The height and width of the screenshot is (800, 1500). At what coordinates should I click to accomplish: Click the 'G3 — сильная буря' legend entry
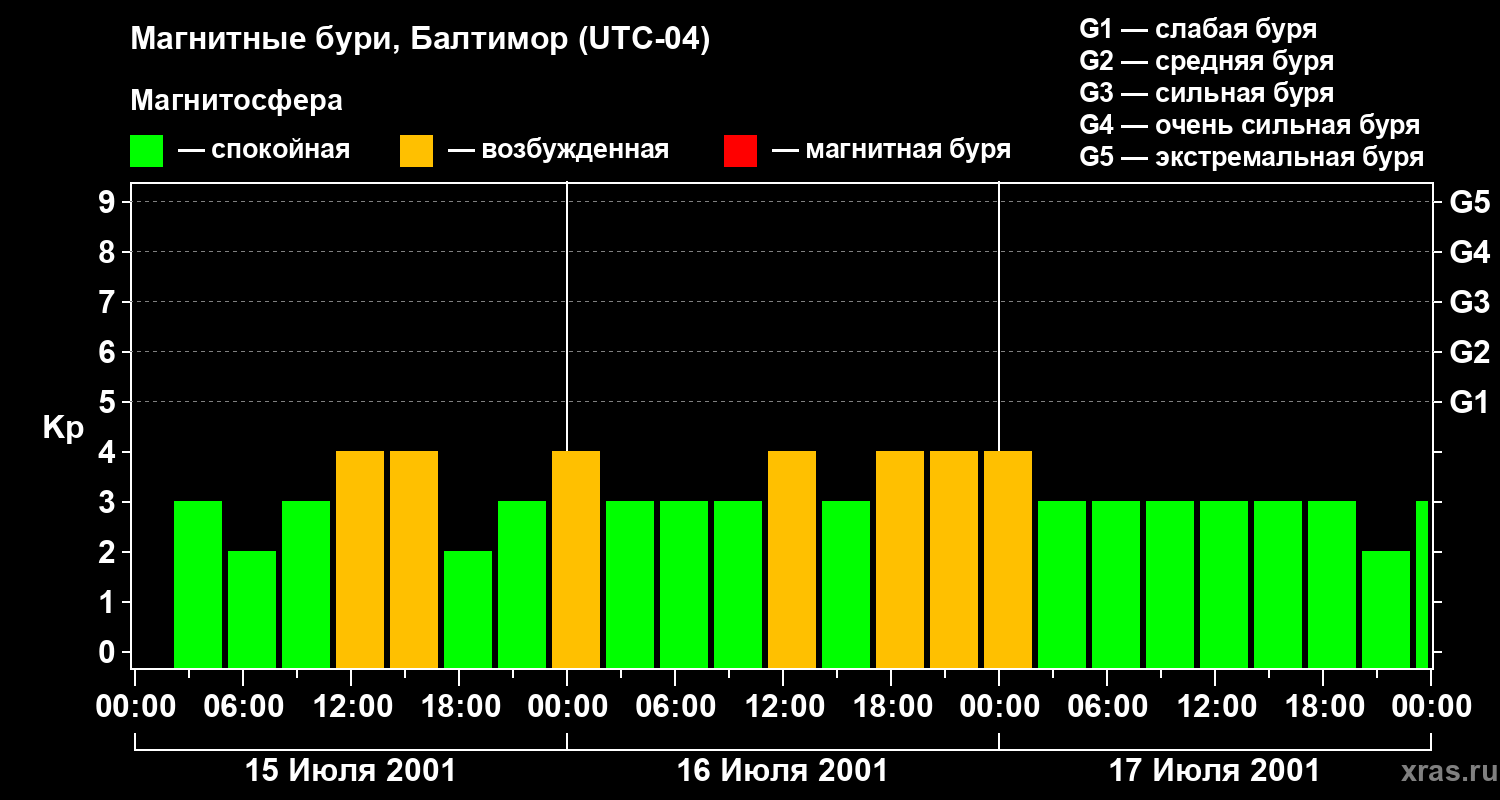click(x=1206, y=93)
